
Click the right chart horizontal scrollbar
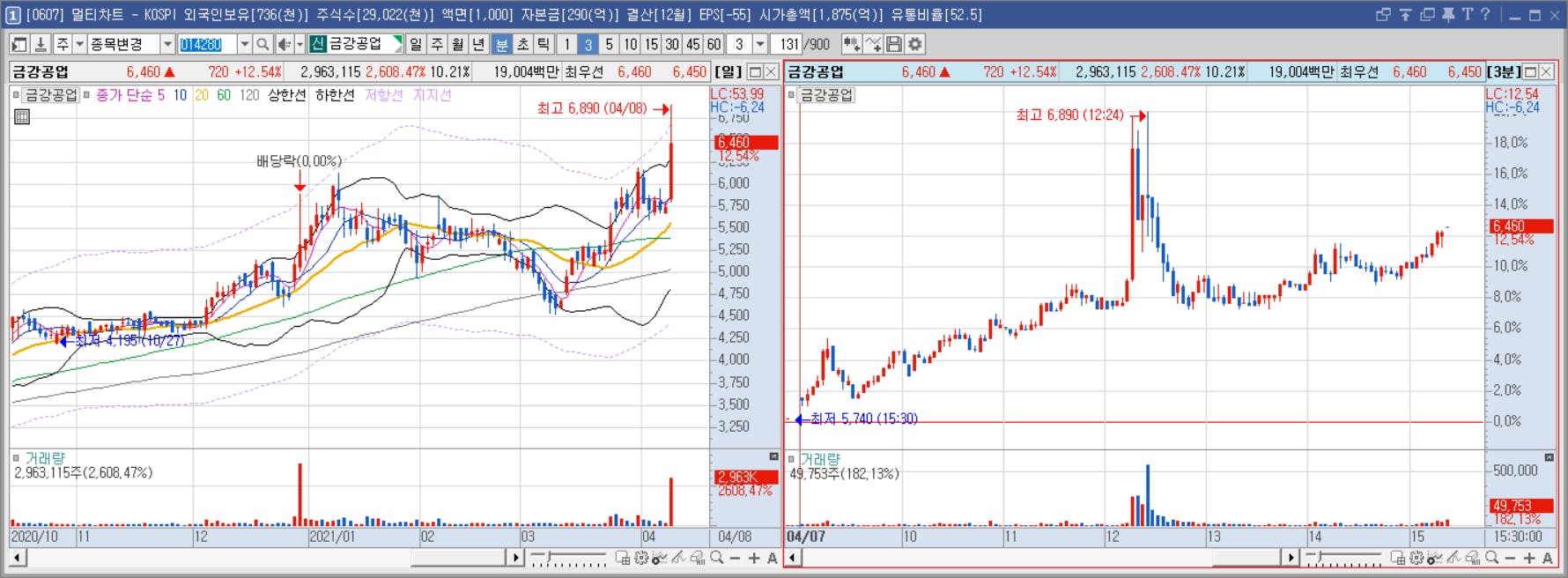[x=1040, y=558]
